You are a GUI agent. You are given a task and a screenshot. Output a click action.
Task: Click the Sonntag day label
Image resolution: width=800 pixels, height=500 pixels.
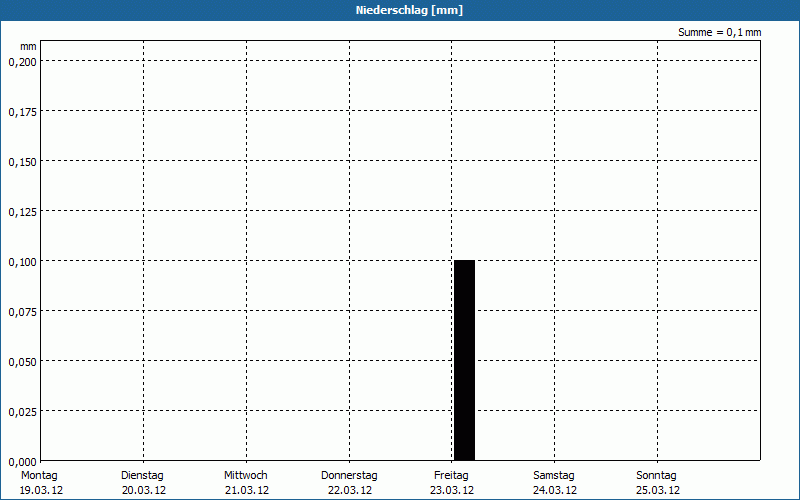656,476
